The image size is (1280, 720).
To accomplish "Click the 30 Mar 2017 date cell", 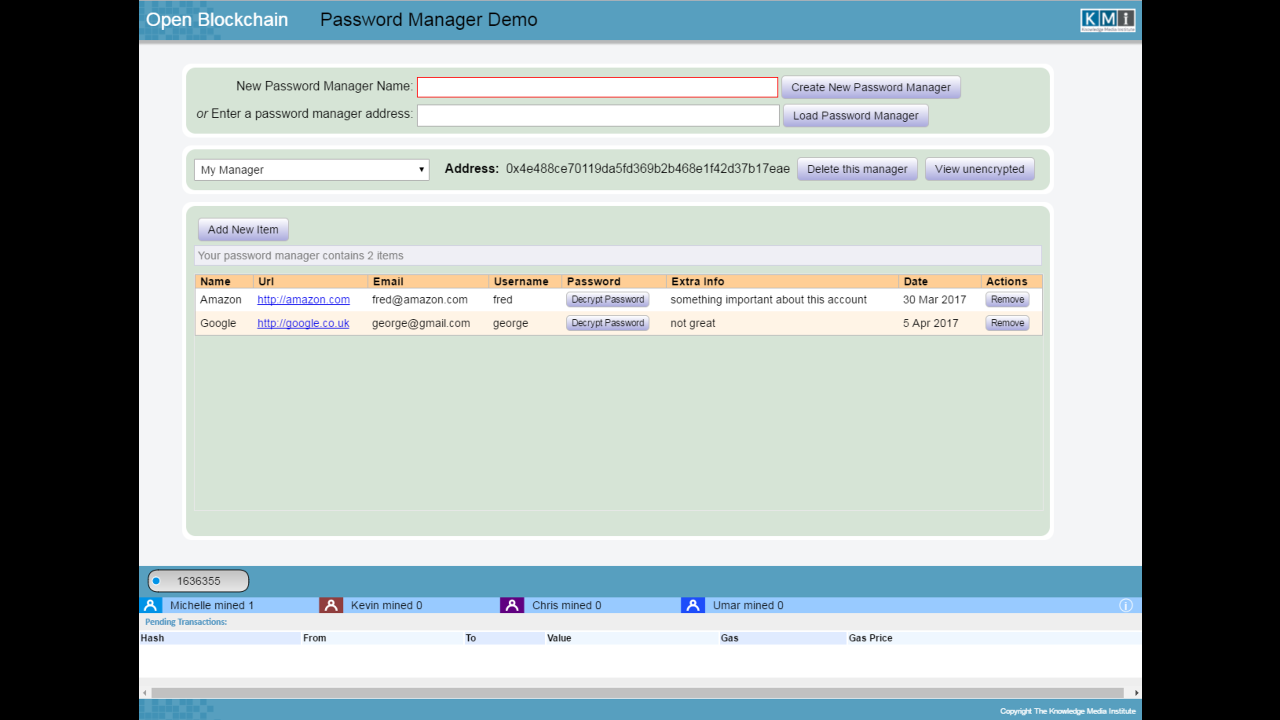I will pos(937,299).
